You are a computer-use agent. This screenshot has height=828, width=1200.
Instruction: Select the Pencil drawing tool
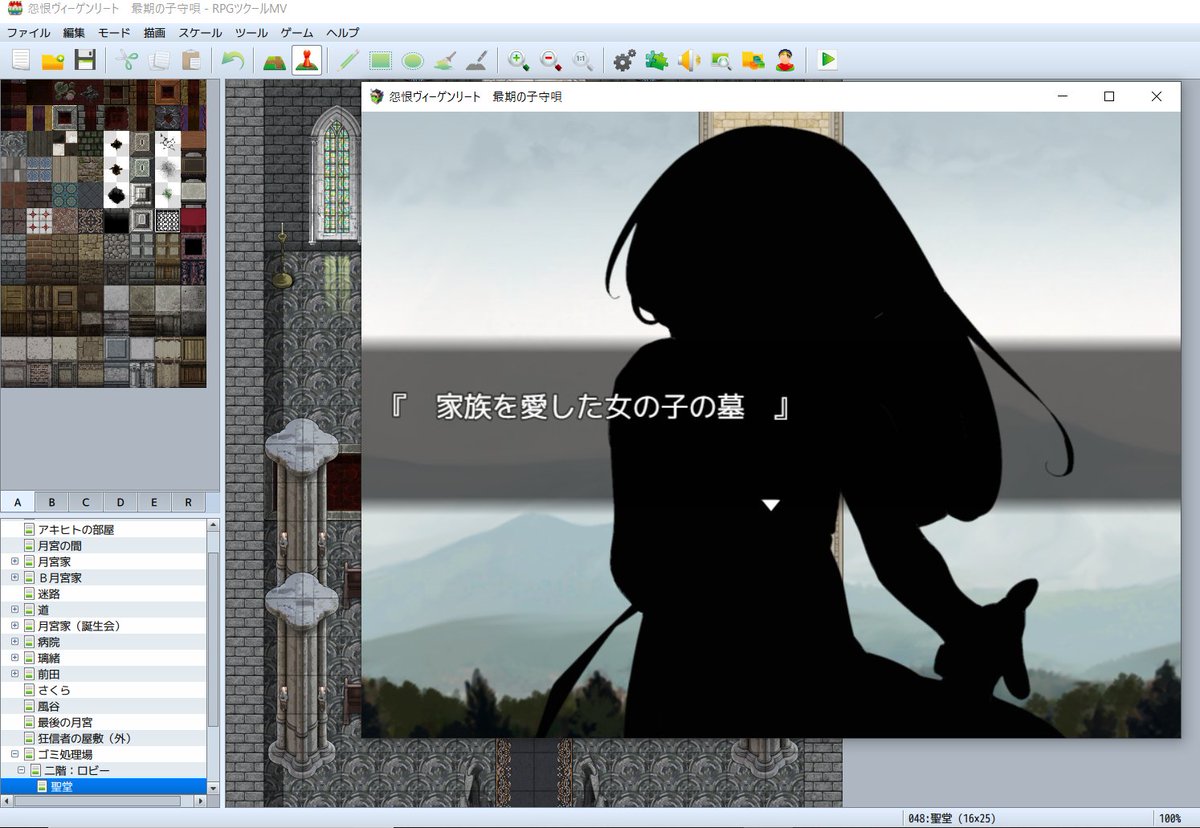click(348, 60)
